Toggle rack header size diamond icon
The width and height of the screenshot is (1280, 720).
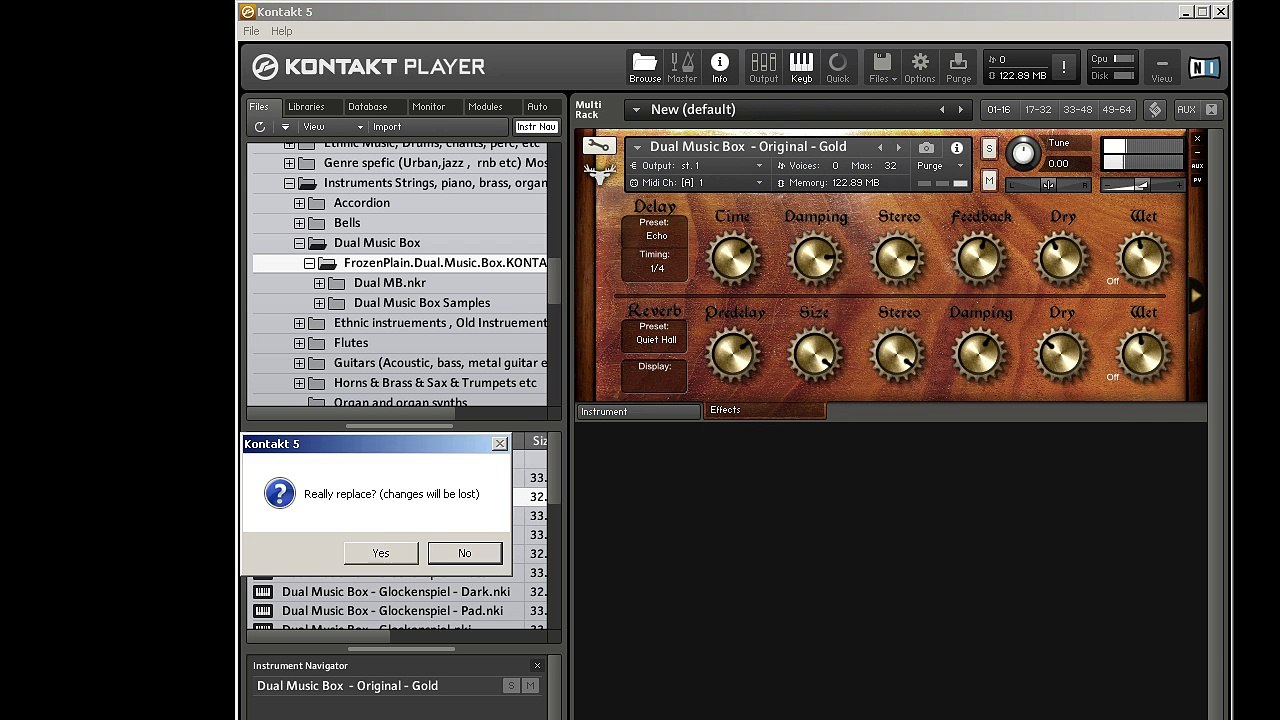(1155, 109)
